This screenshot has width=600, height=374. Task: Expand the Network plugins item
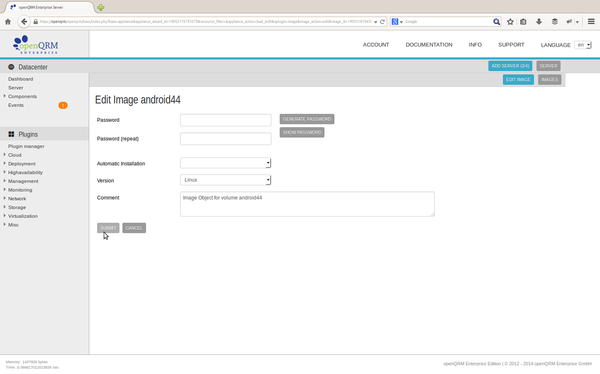coord(5,198)
